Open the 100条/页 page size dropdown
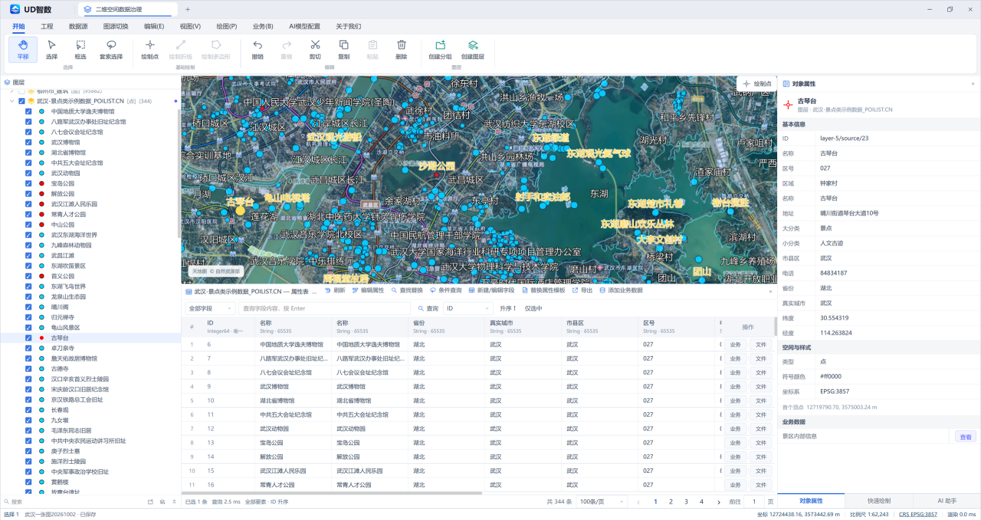 coord(601,502)
